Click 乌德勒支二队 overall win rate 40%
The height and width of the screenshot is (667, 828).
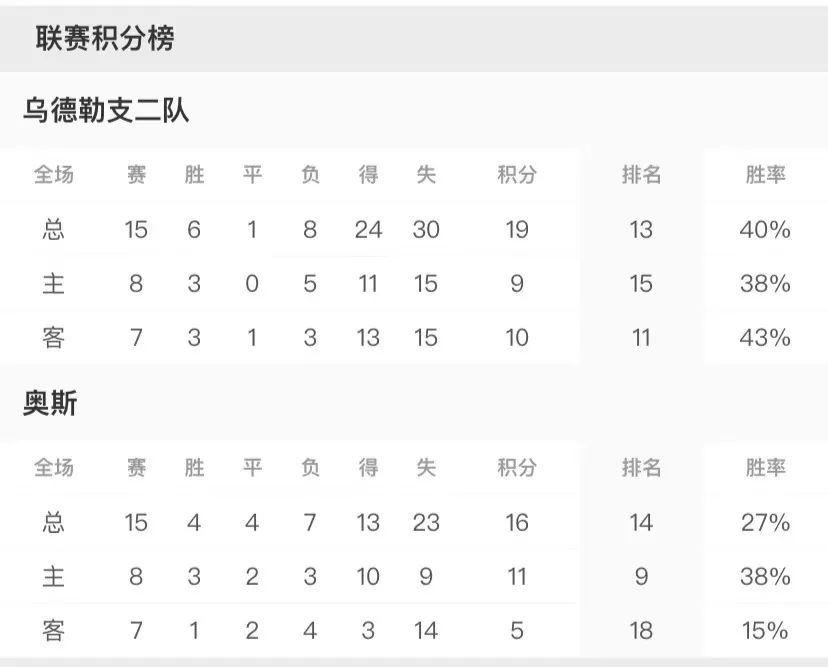(x=765, y=230)
